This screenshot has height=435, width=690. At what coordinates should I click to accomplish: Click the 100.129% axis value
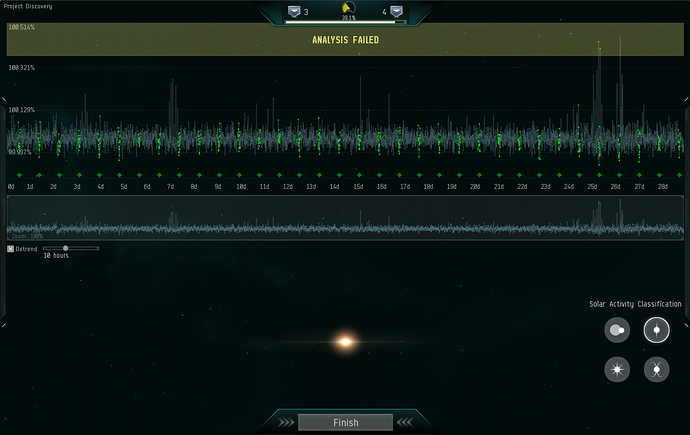pyautogui.click(x=22, y=110)
